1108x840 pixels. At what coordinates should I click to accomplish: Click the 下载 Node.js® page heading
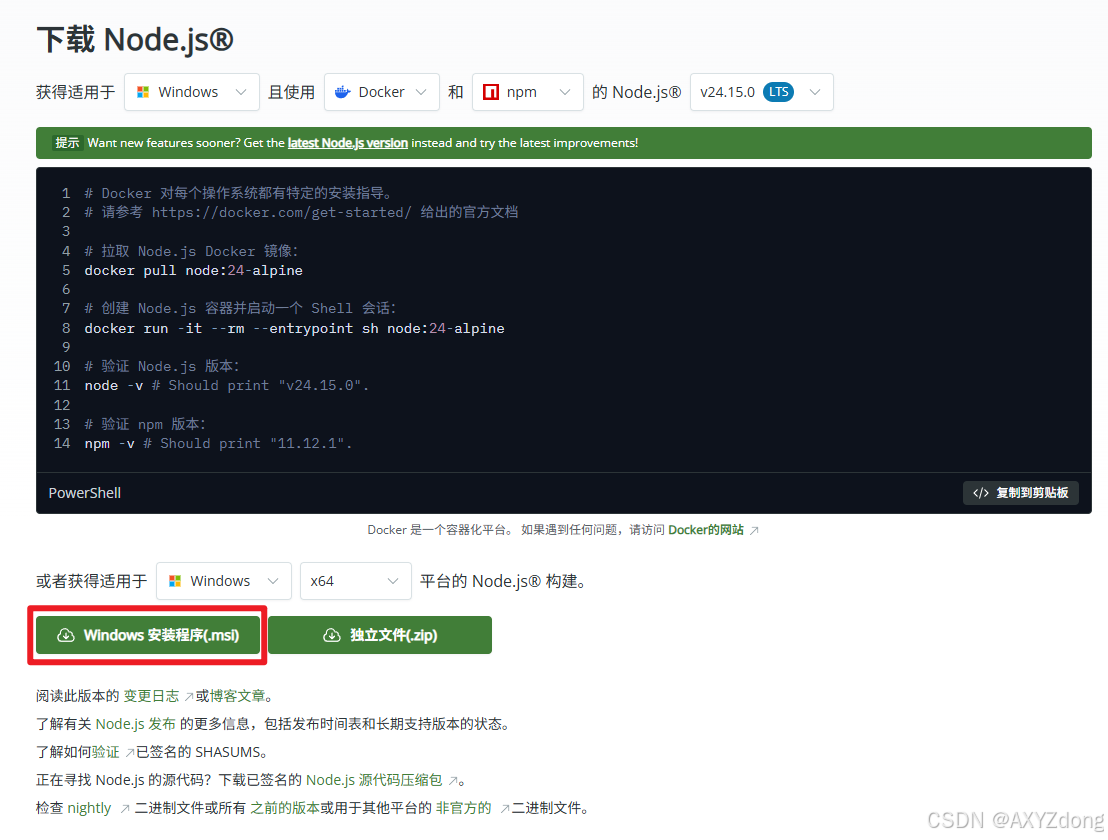click(x=135, y=40)
